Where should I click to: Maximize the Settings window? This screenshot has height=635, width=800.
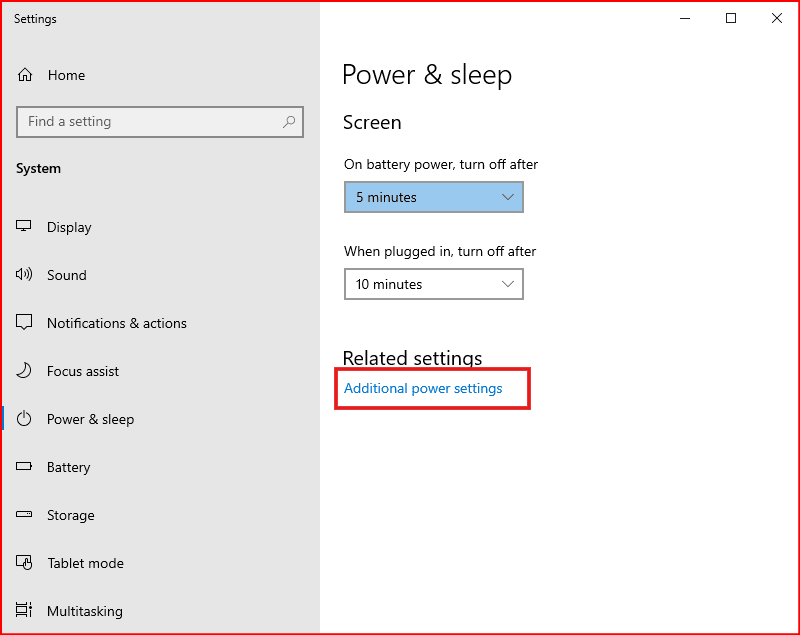(x=731, y=18)
